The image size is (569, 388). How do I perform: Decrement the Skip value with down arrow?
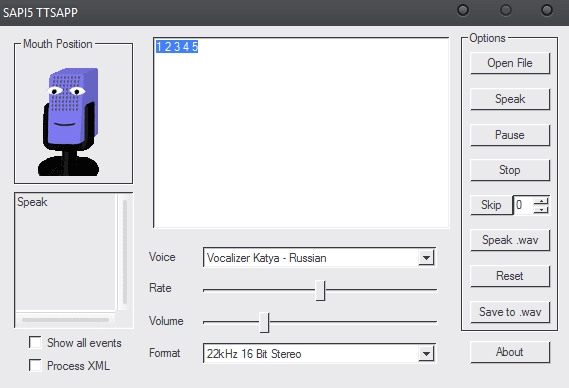pos(541,209)
